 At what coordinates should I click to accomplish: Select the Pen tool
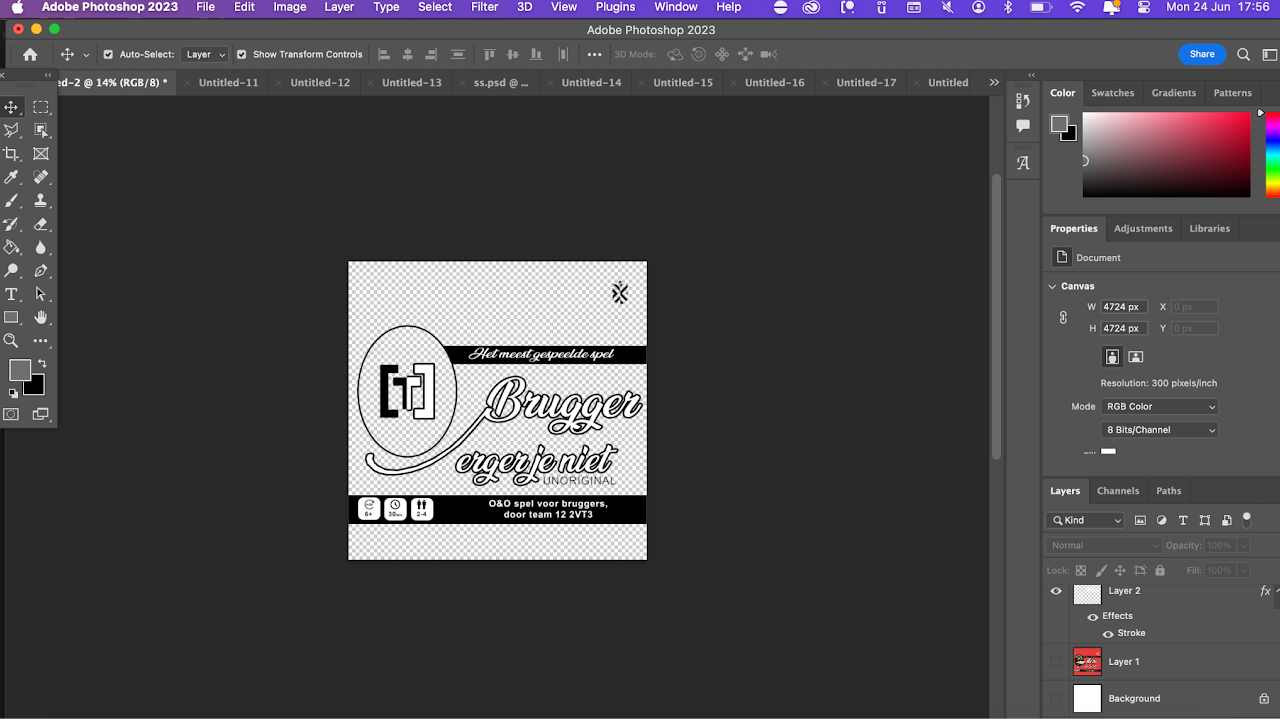tap(41, 271)
